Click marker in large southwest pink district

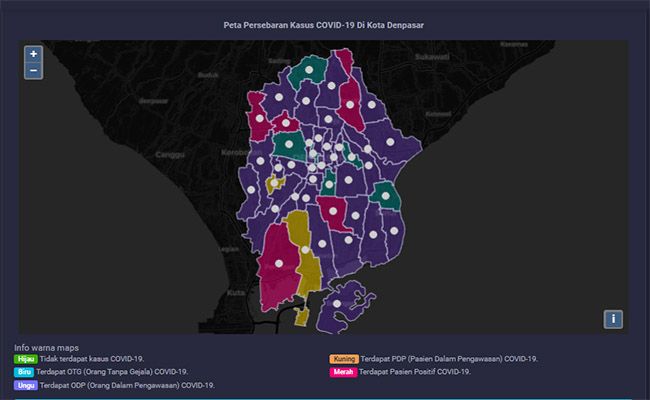click(279, 264)
